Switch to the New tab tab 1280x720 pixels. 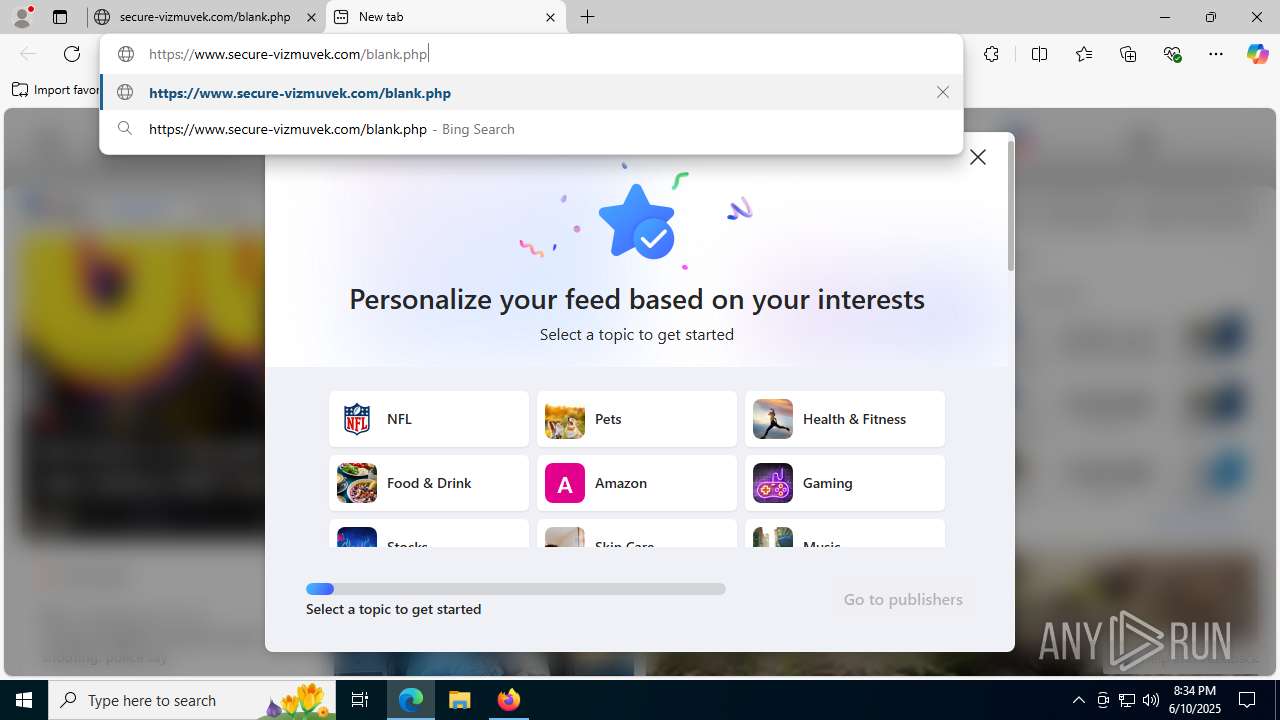tap(445, 17)
